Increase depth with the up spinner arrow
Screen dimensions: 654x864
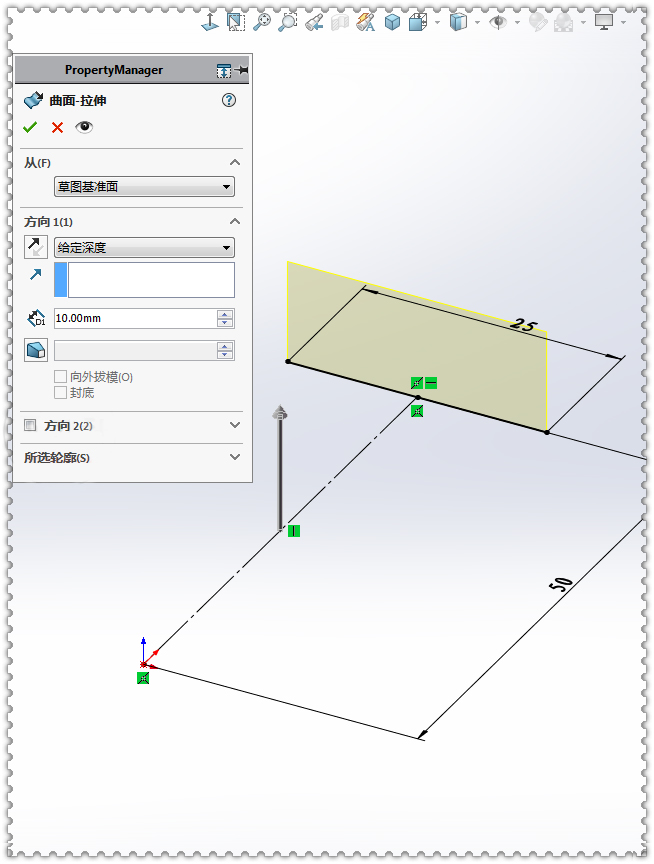(225, 314)
